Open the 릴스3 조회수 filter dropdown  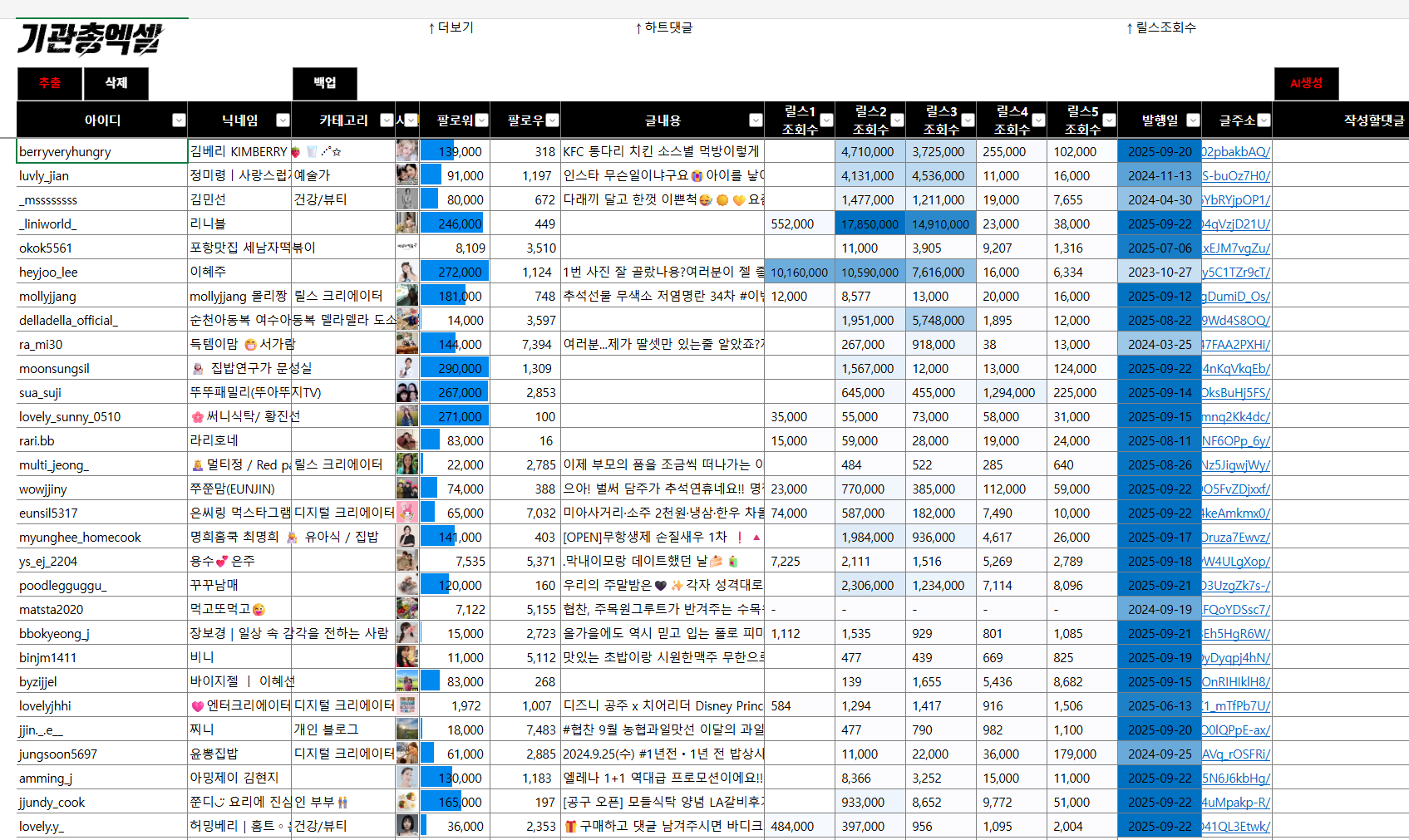click(x=968, y=120)
